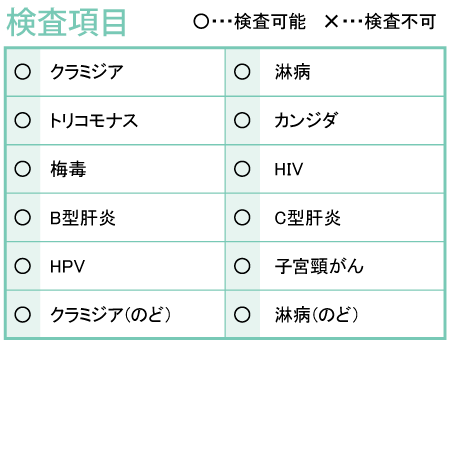Click the 梅毒 text label
Screen dimensions: 450x450
coord(68,169)
